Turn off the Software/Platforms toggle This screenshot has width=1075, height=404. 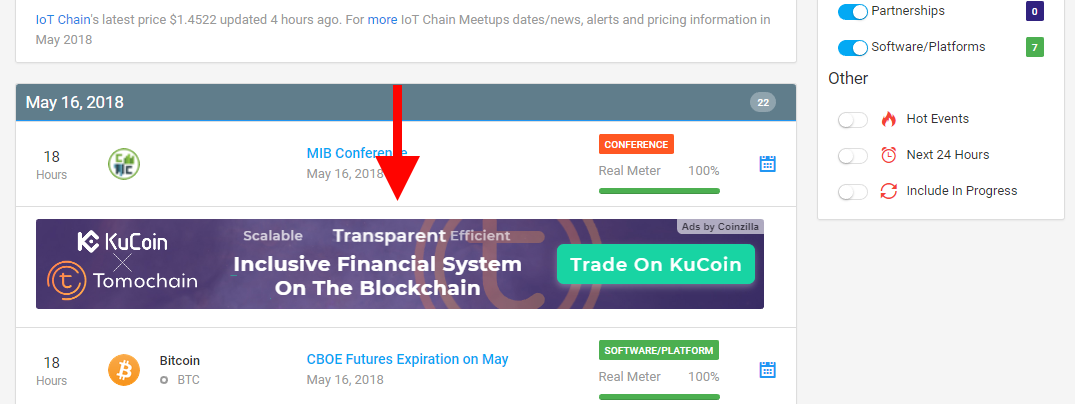click(x=853, y=47)
